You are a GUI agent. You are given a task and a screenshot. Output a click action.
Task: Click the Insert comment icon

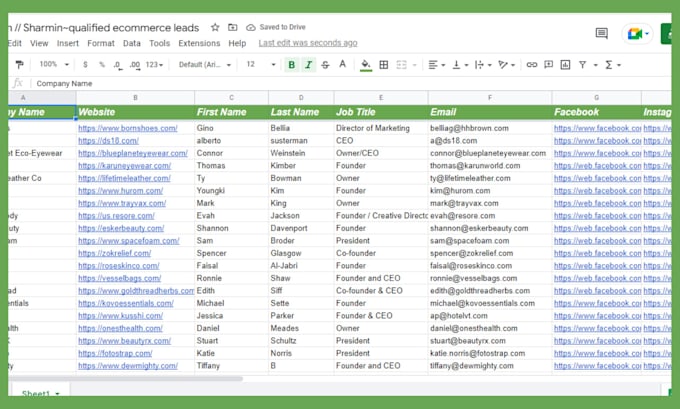click(x=549, y=65)
